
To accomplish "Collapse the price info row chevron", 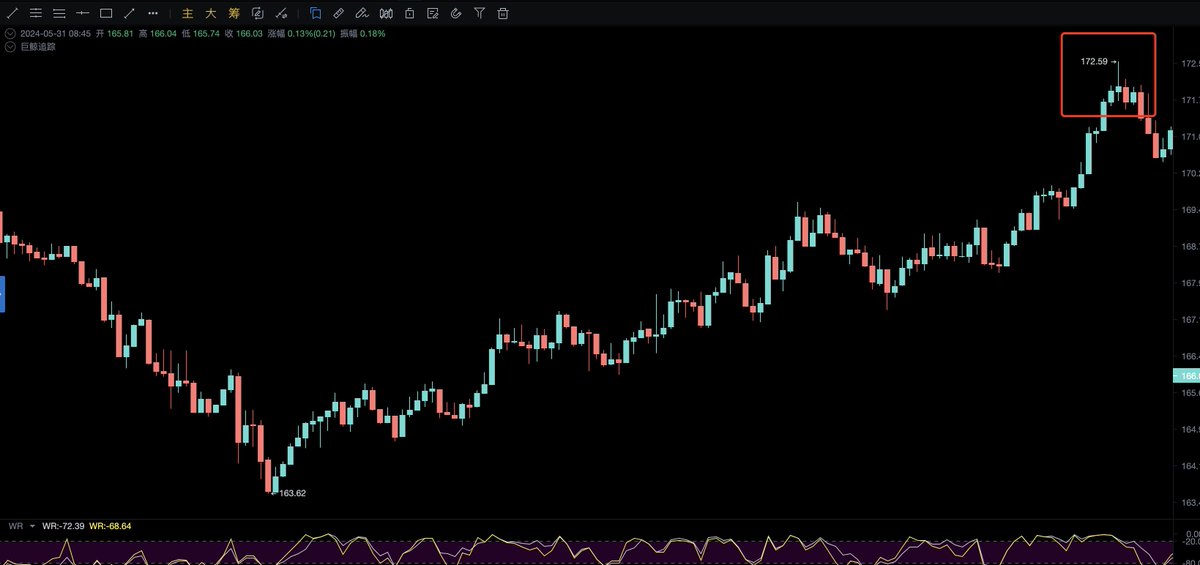I will click(x=10, y=33).
